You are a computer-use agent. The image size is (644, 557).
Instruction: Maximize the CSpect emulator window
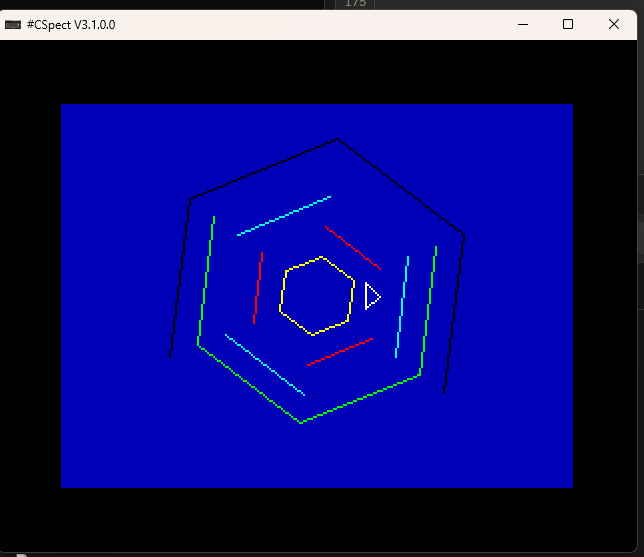568,24
